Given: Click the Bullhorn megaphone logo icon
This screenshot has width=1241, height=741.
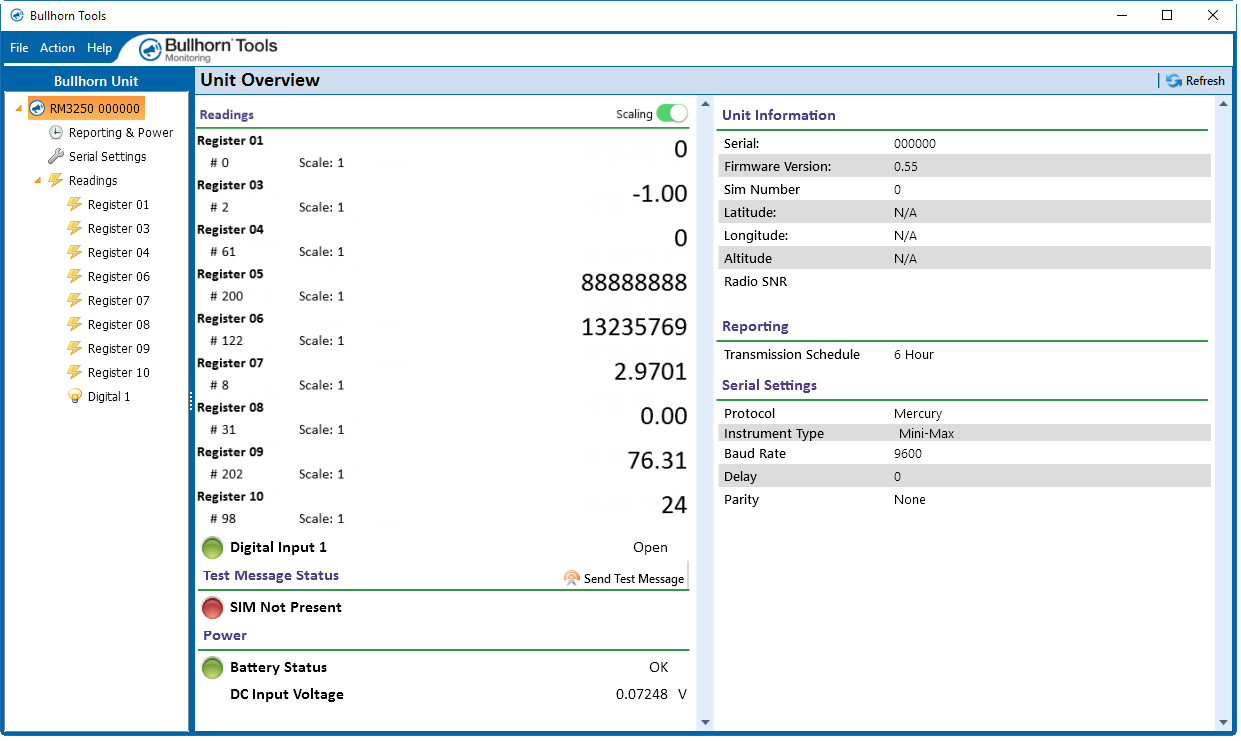Looking at the screenshot, I should [150, 49].
